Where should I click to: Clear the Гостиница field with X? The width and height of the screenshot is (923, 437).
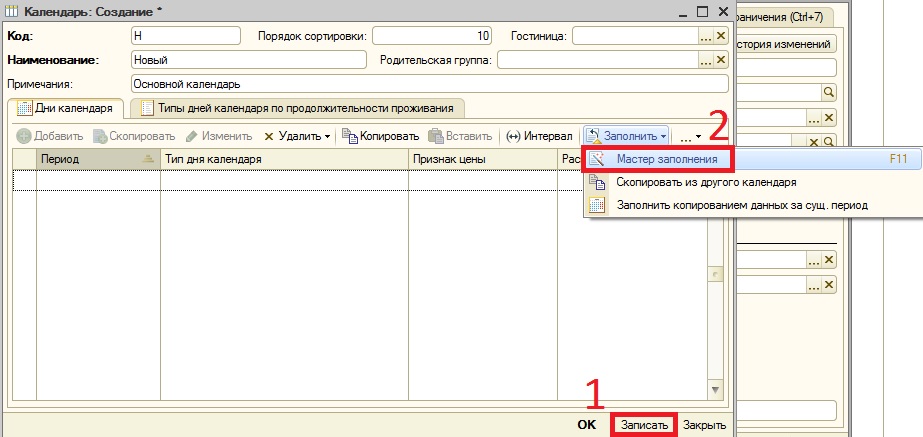(x=721, y=36)
